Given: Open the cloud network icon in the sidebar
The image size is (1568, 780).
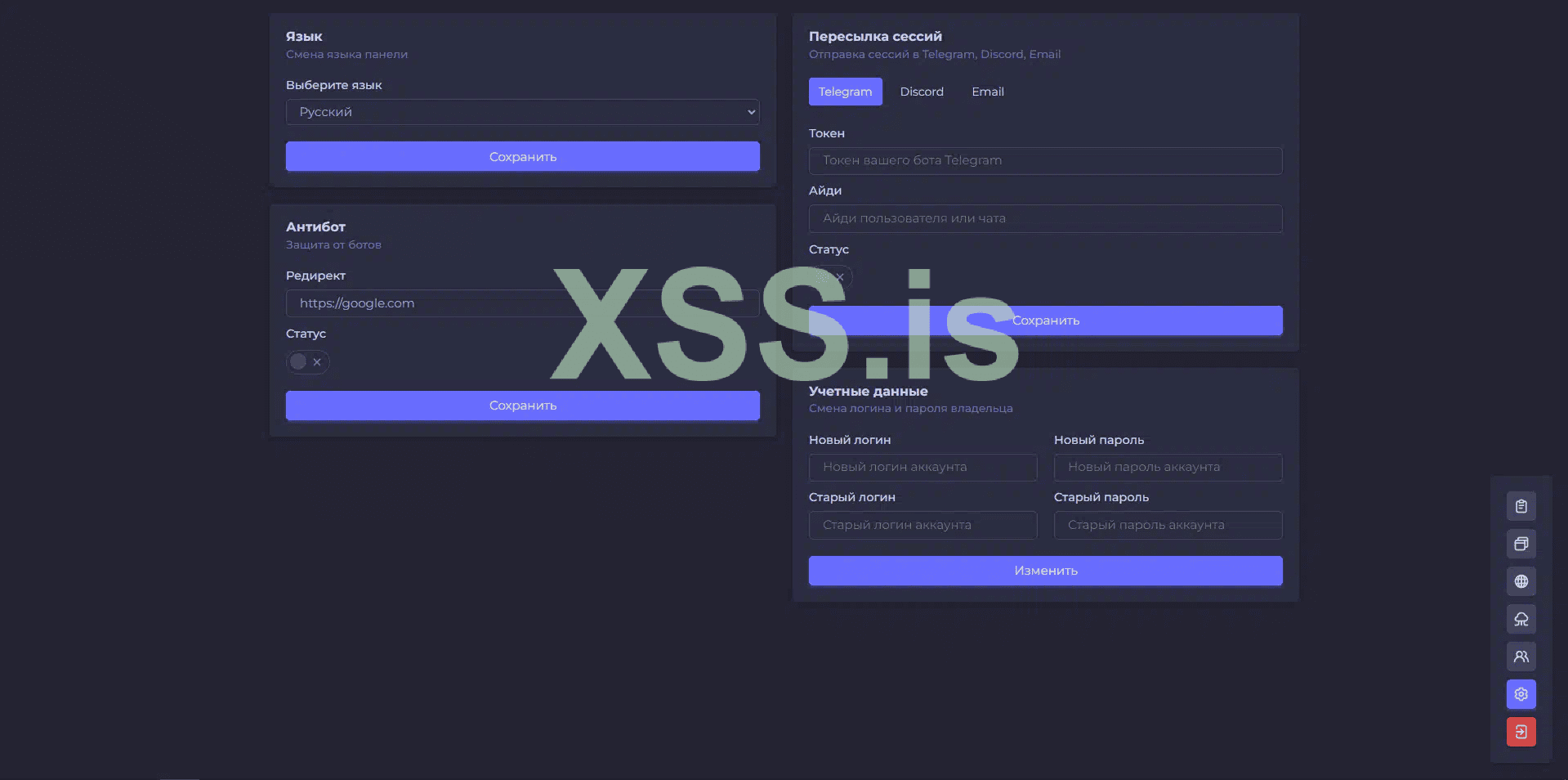Looking at the screenshot, I should [1521, 619].
